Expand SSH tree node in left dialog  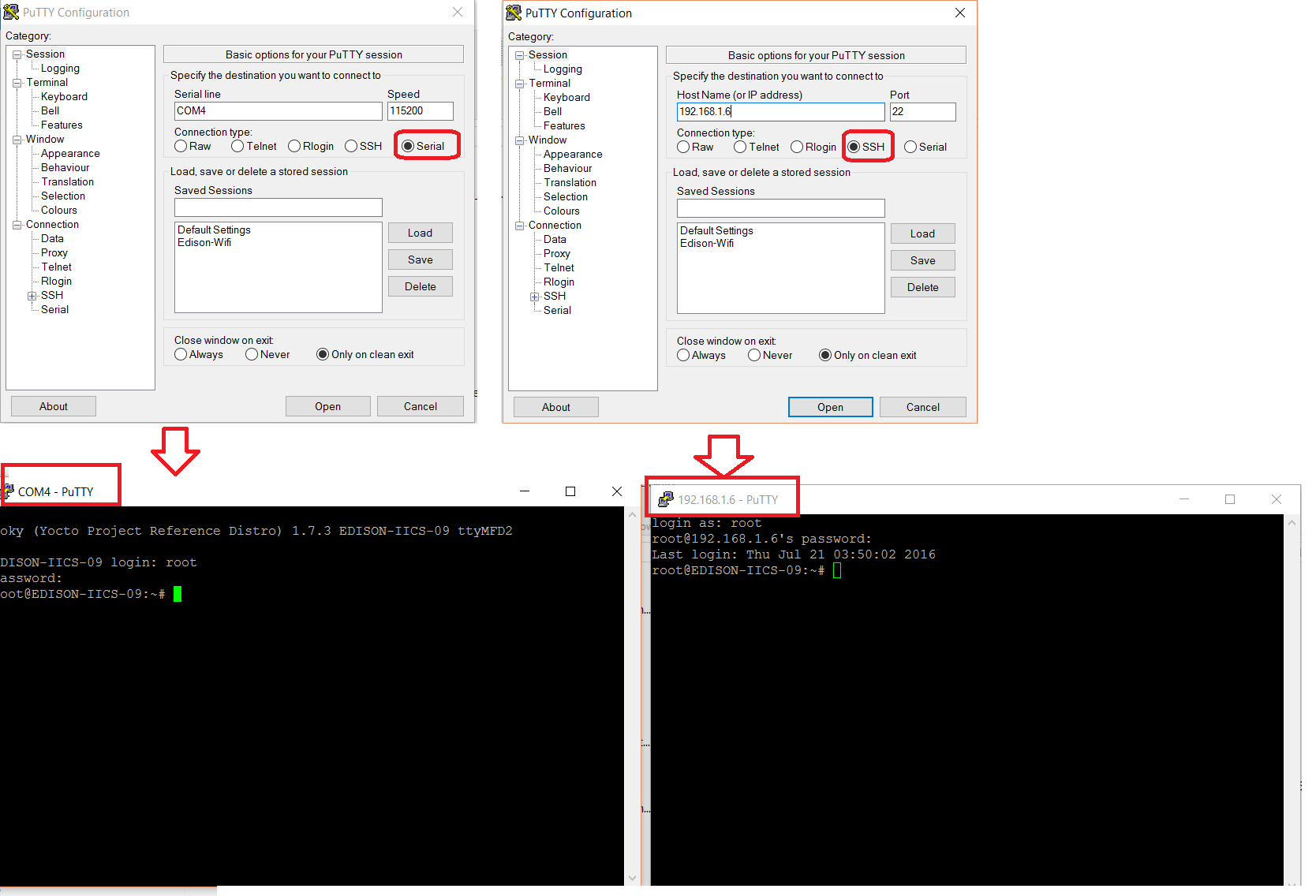click(x=32, y=296)
